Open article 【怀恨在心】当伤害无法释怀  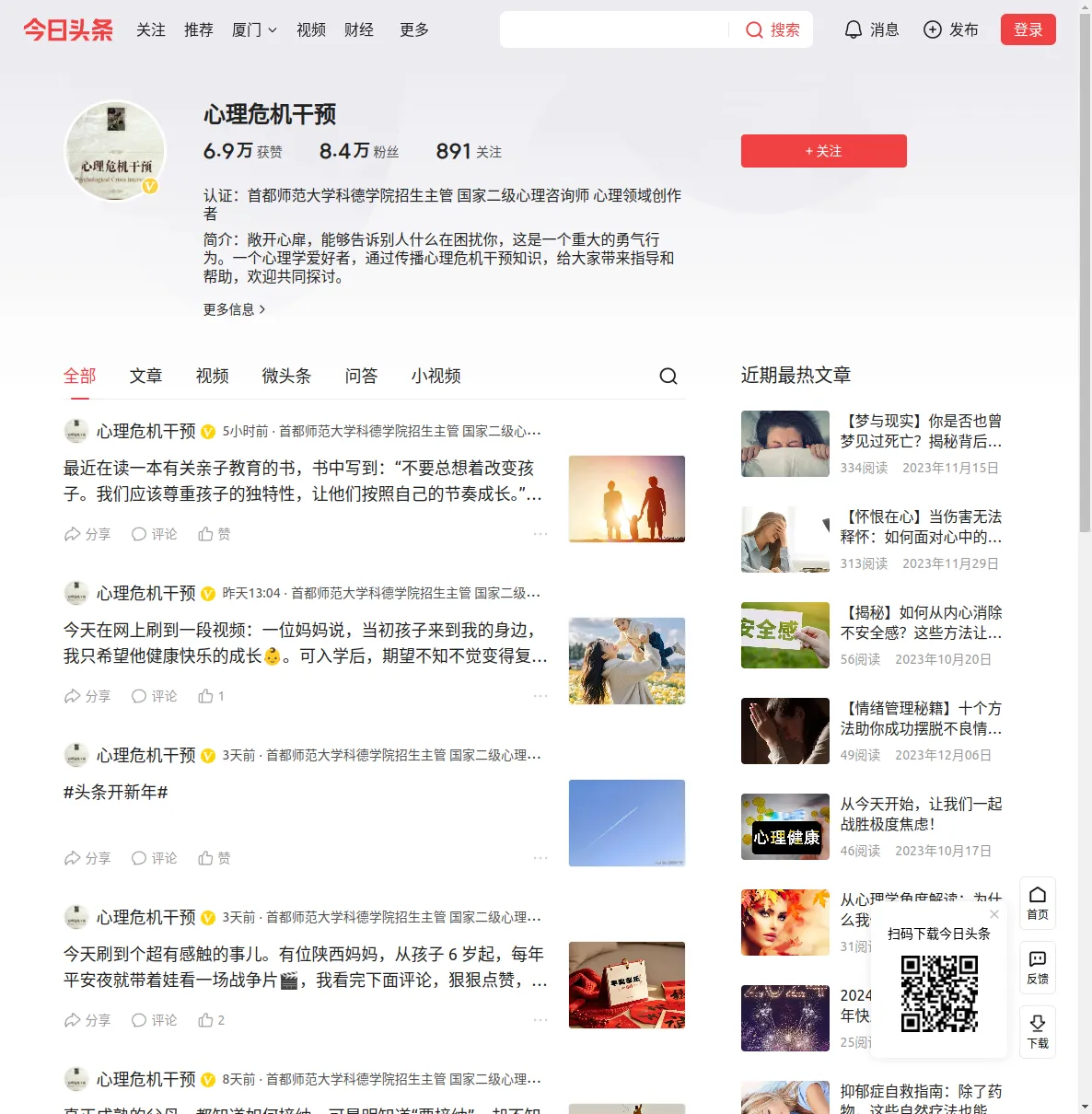(x=921, y=527)
